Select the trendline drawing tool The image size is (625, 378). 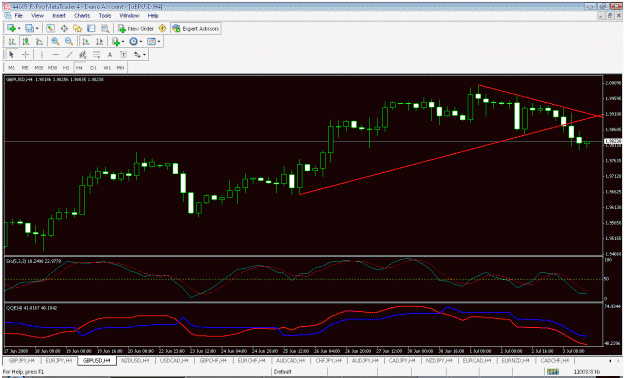click(x=69, y=55)
